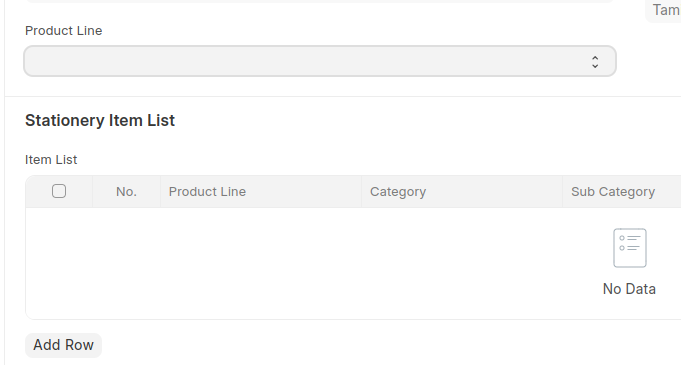Add a new row with Add Row
681x365 pixels.
click(x=63, y=345)
